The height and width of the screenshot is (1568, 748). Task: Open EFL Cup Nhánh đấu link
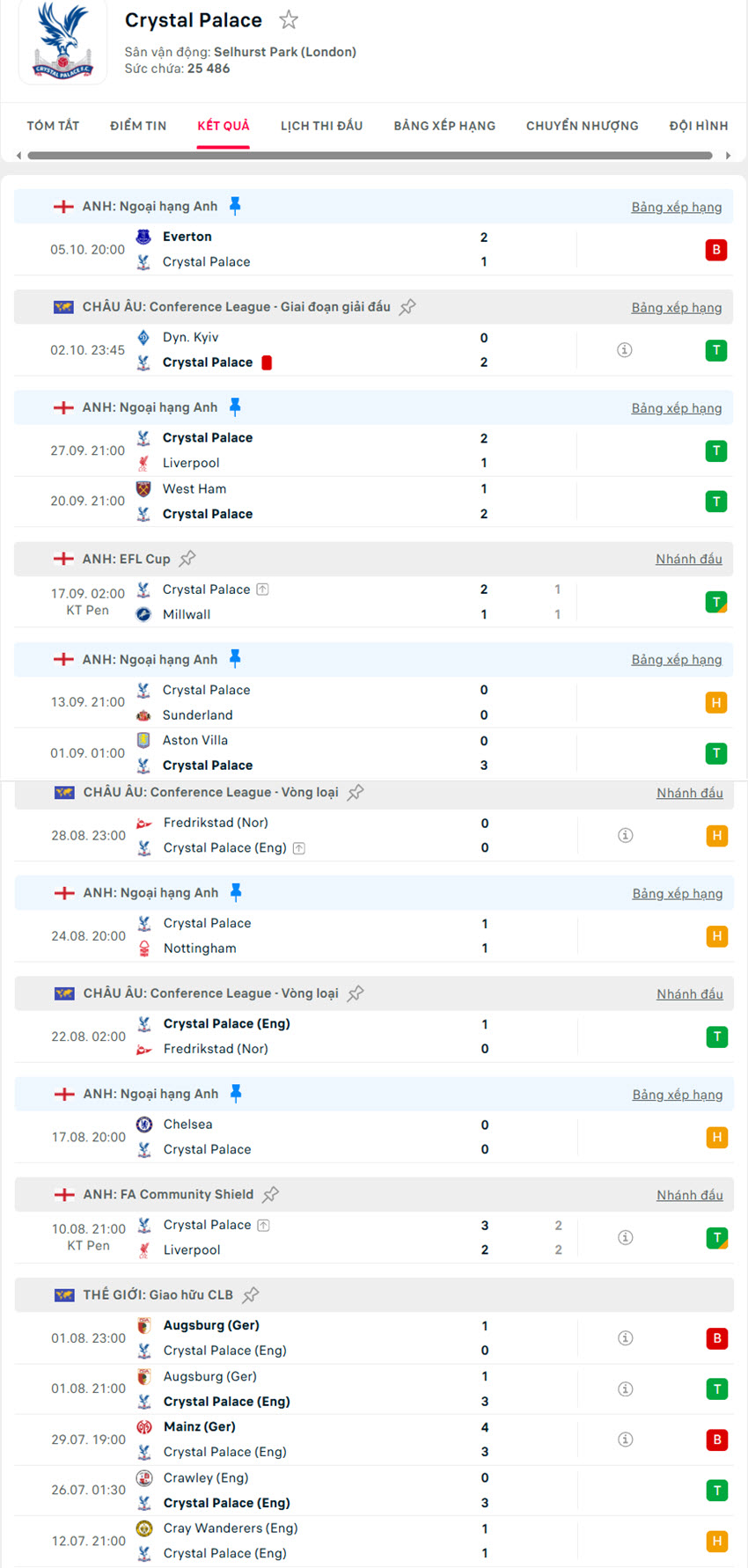(688, 560)
